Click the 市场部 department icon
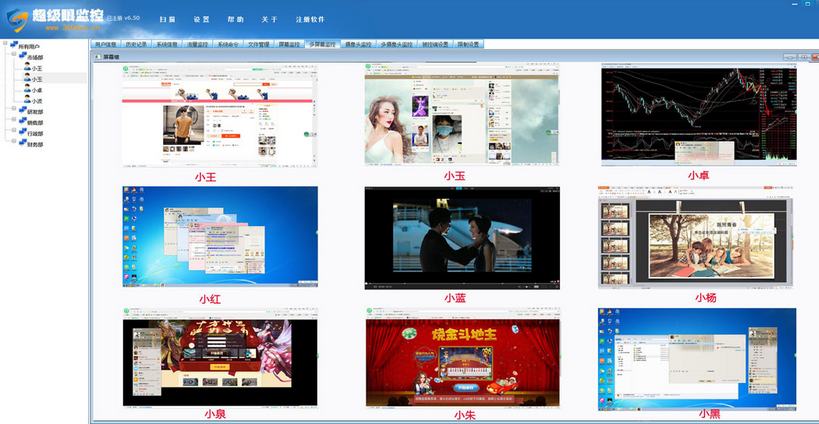 click(x=23, y=56)
